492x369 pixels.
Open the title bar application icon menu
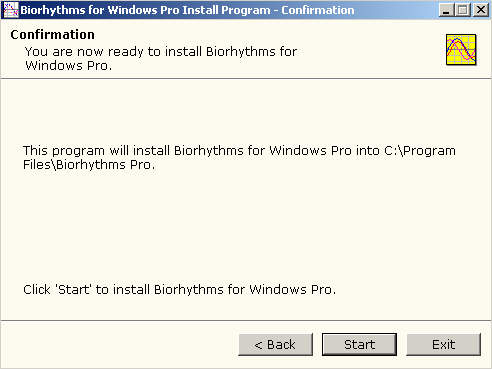pyautogui.click(x=11, y=10)
